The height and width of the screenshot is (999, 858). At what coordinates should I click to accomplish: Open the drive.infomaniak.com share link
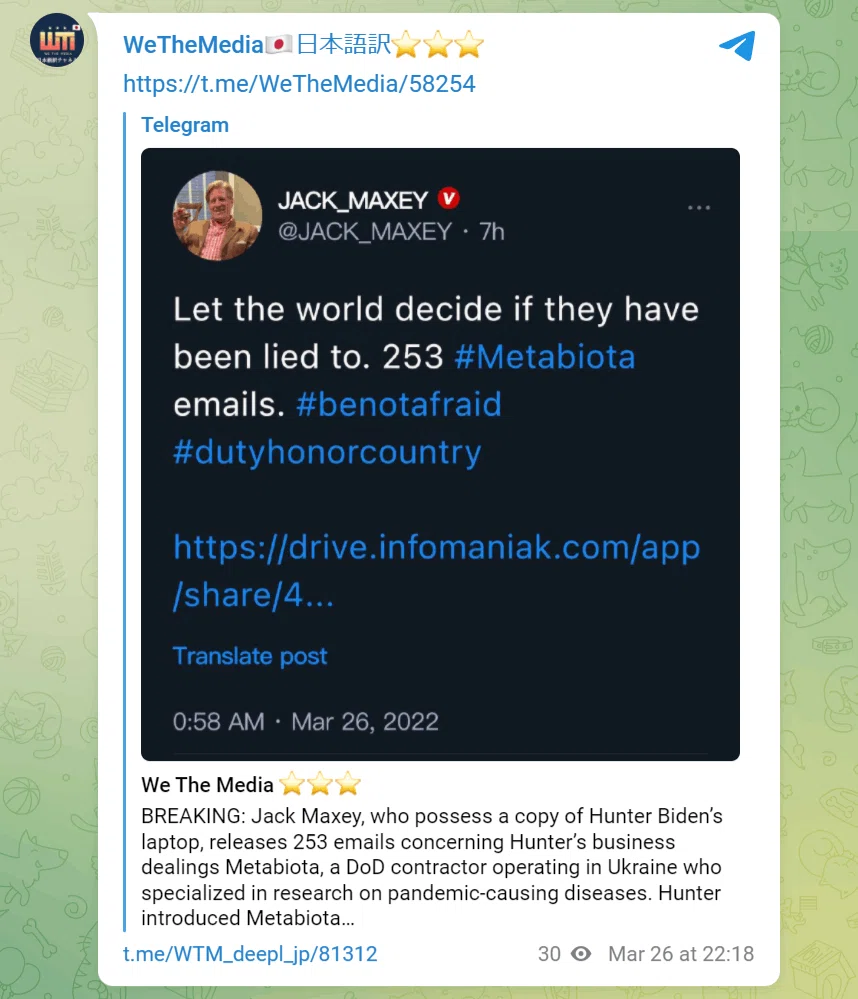(436, 571)
